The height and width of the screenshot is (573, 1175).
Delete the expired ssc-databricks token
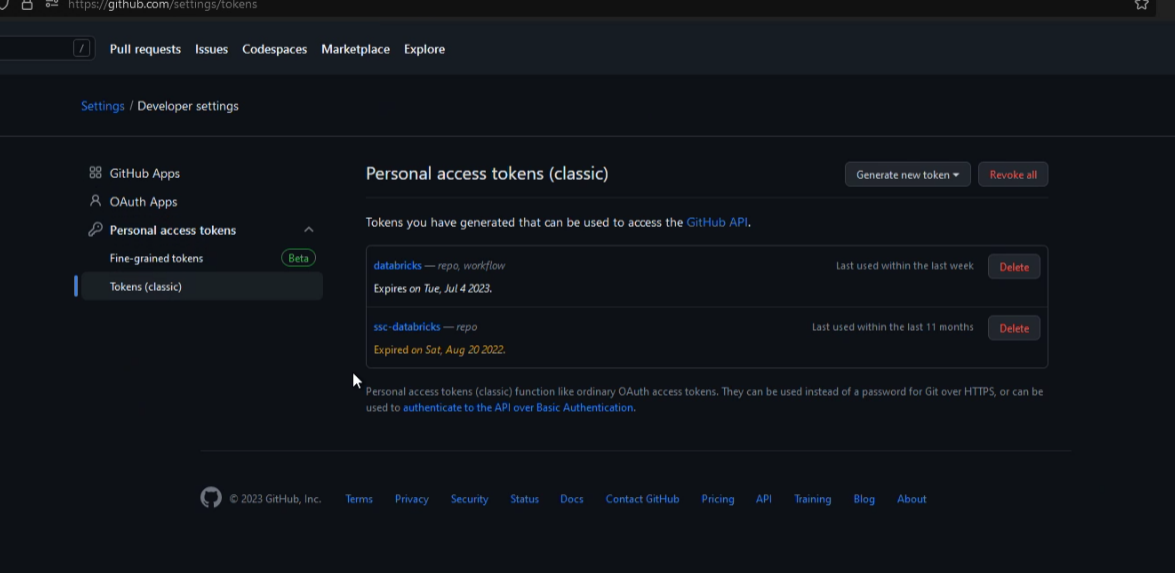(x=1013, y=328)
